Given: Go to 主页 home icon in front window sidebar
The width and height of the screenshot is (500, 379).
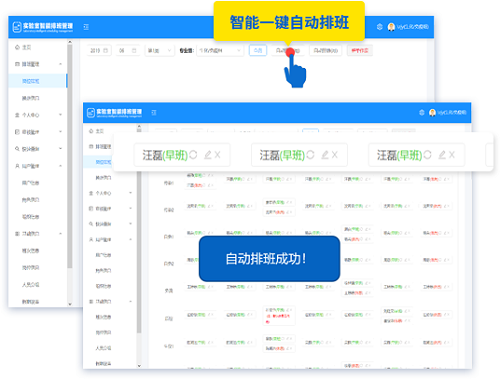Looking at the screenshot, I should pos(91,131).
